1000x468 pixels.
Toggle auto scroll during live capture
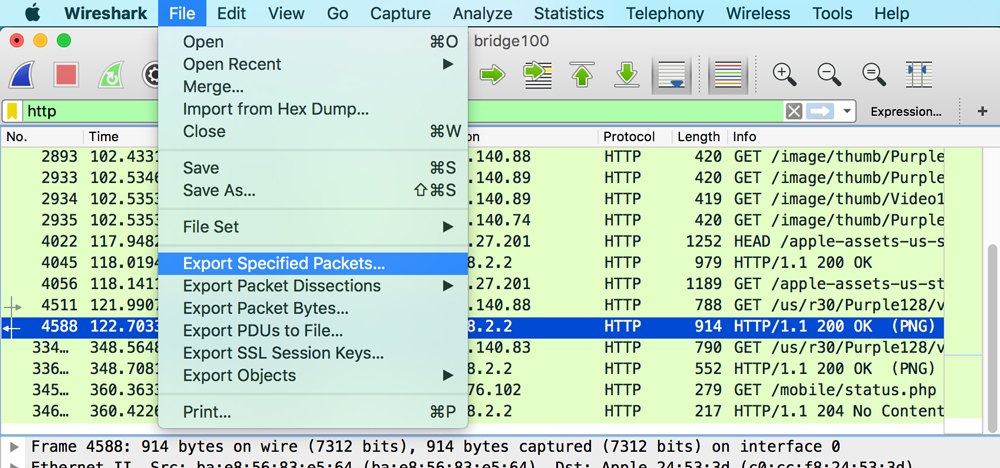click(x=672, y=75)
